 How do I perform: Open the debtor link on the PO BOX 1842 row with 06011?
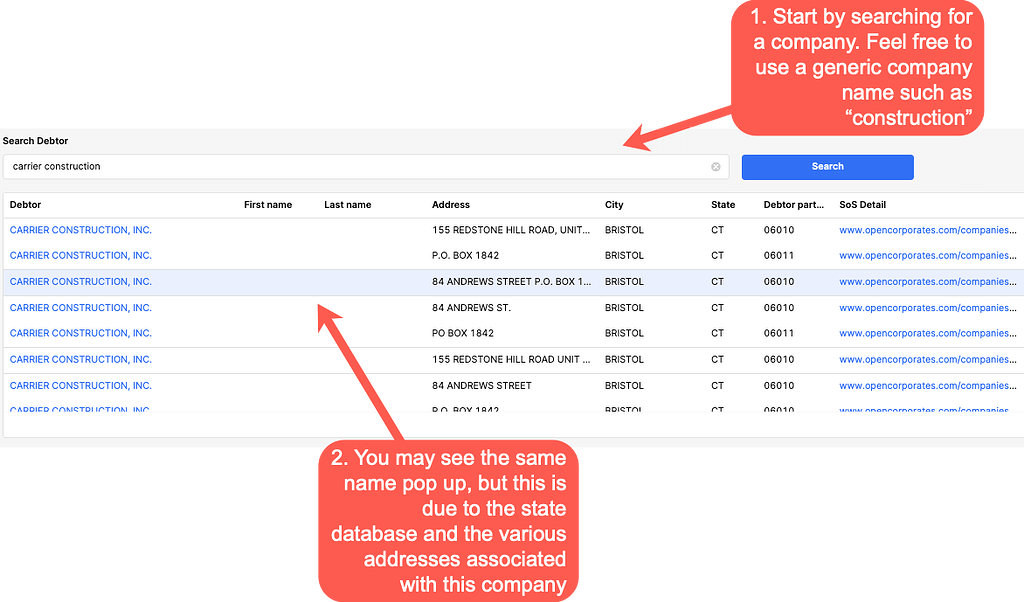coord(80,333)
